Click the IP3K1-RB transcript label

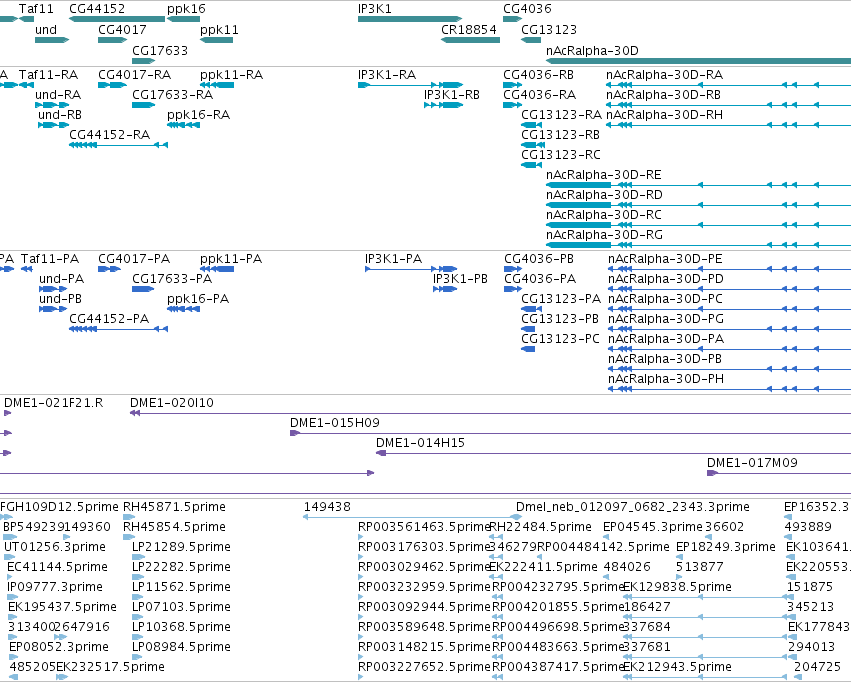pos(452,95)
